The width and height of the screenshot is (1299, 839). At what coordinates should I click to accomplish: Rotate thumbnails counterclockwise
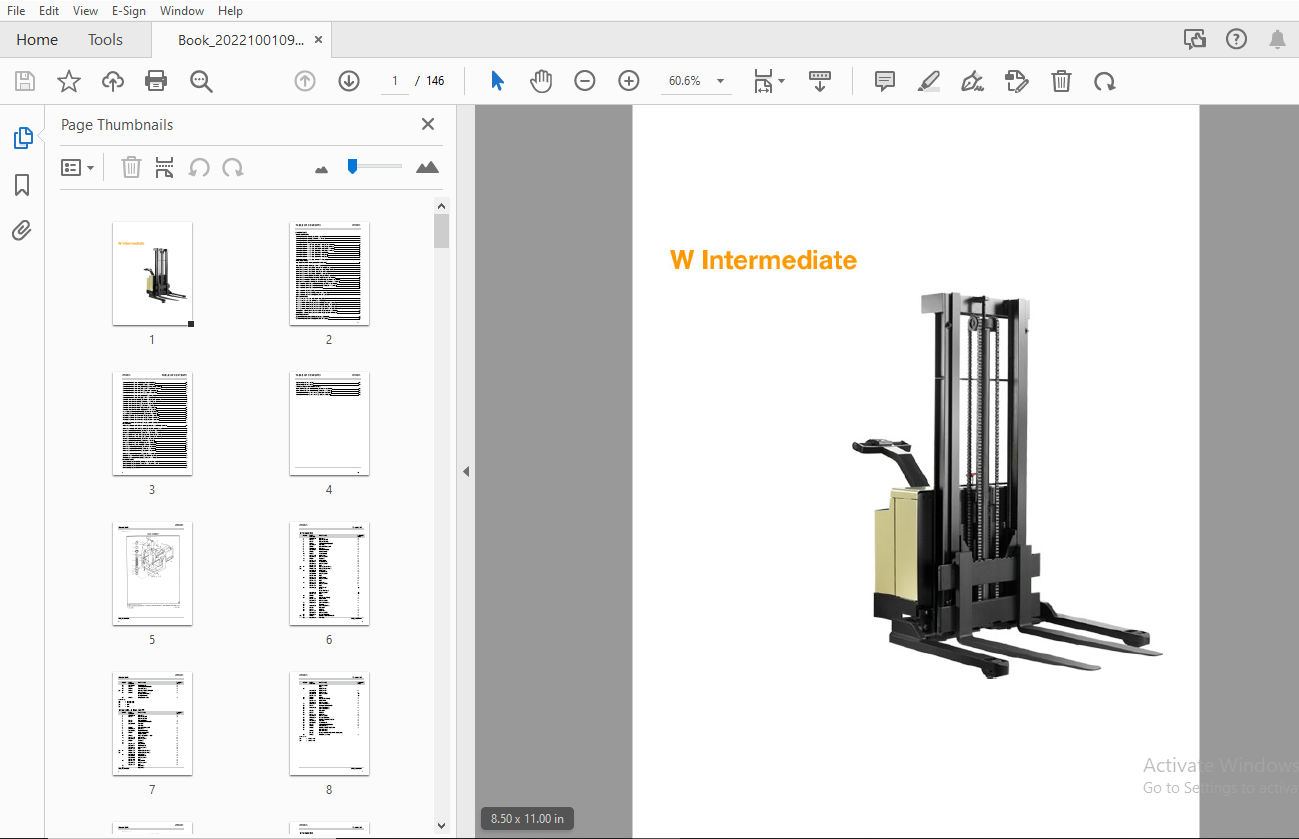[199, 167]
